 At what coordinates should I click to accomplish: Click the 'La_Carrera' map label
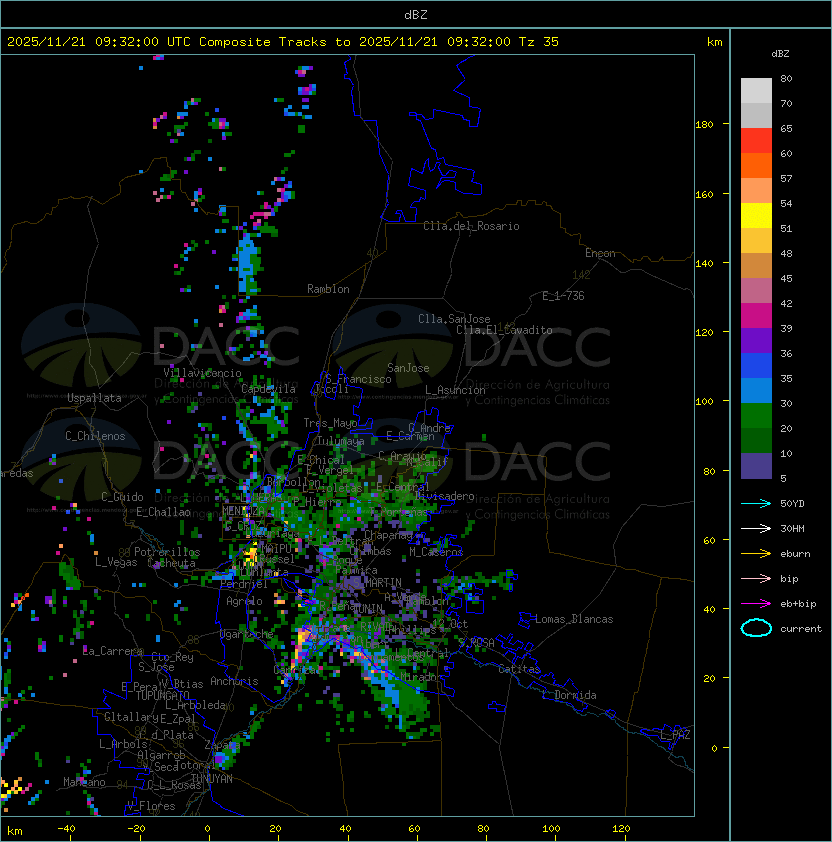point(113,651)
